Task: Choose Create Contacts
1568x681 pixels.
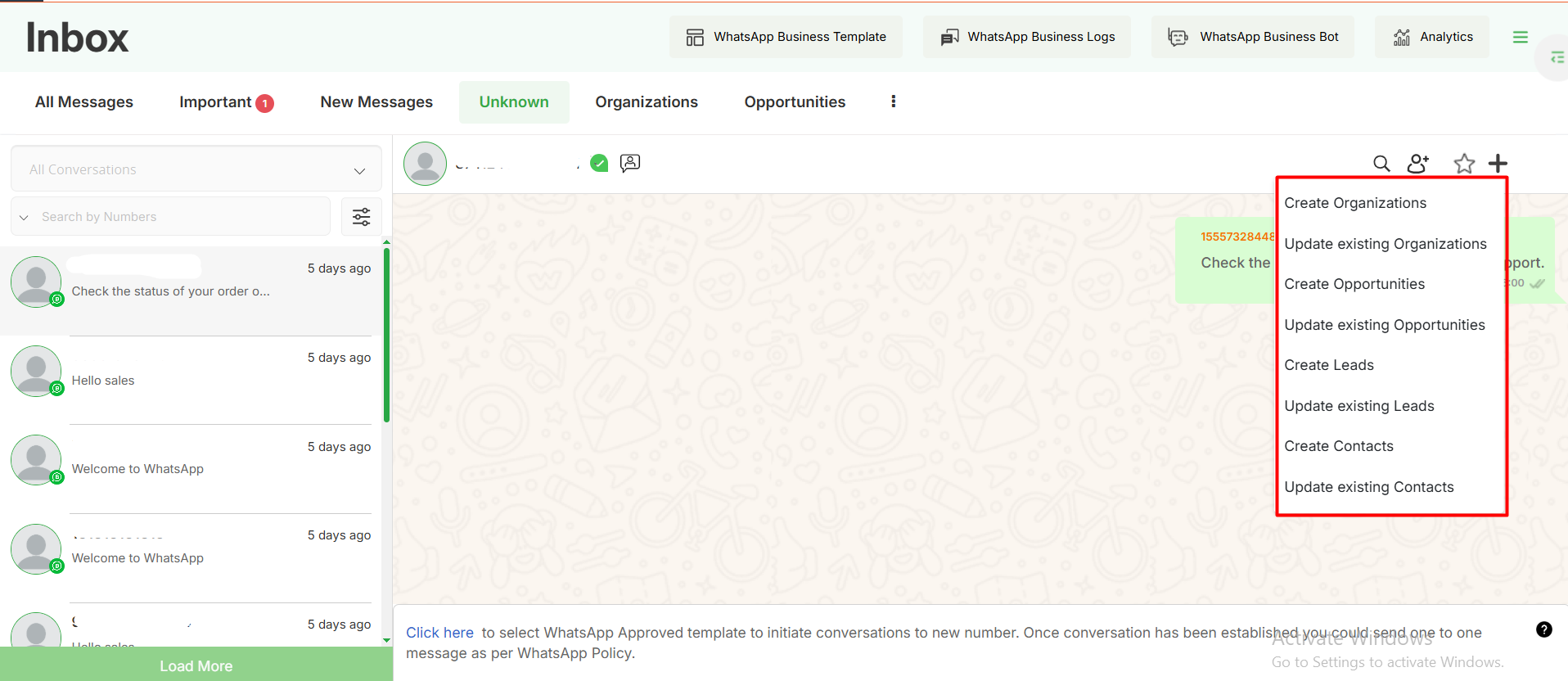Action: (1339, 446)
